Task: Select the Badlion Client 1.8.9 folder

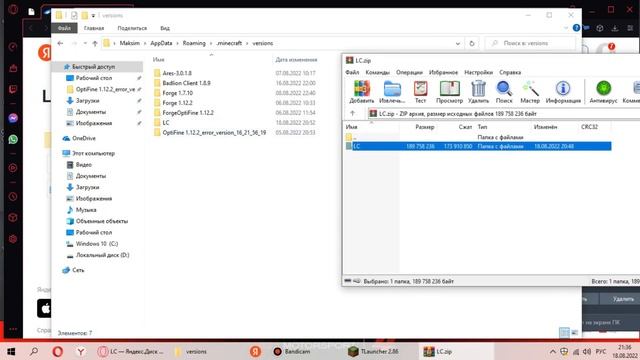Action: tap(186, 83)
